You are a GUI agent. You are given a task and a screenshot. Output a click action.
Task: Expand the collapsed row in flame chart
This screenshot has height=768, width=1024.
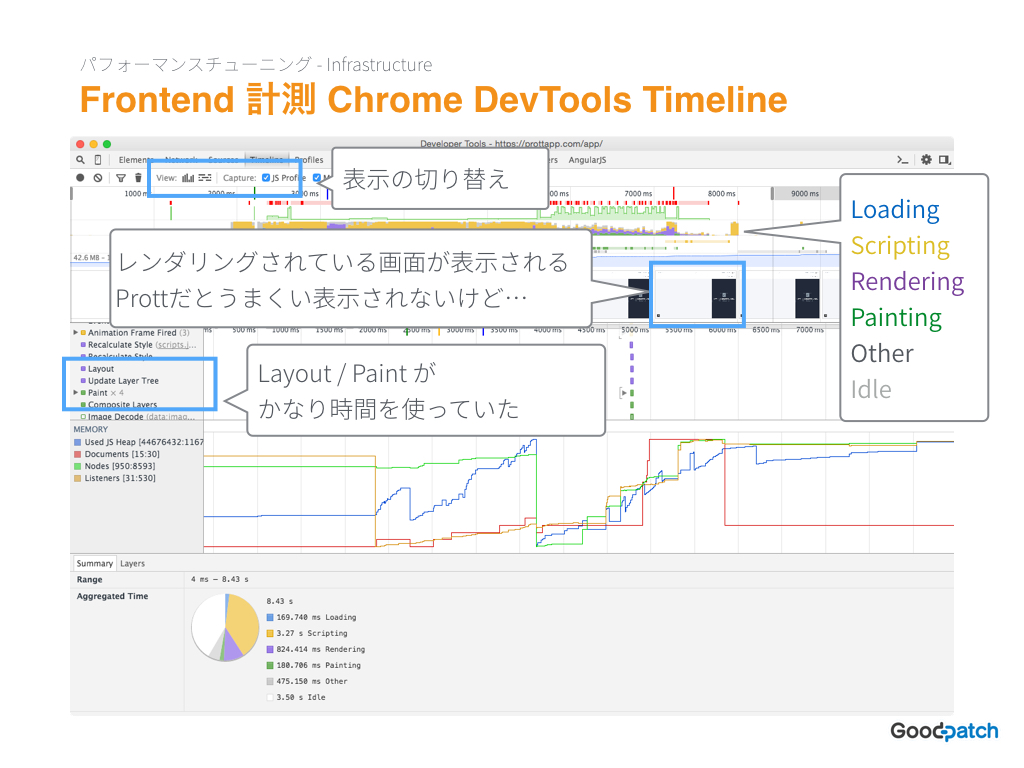624,392
